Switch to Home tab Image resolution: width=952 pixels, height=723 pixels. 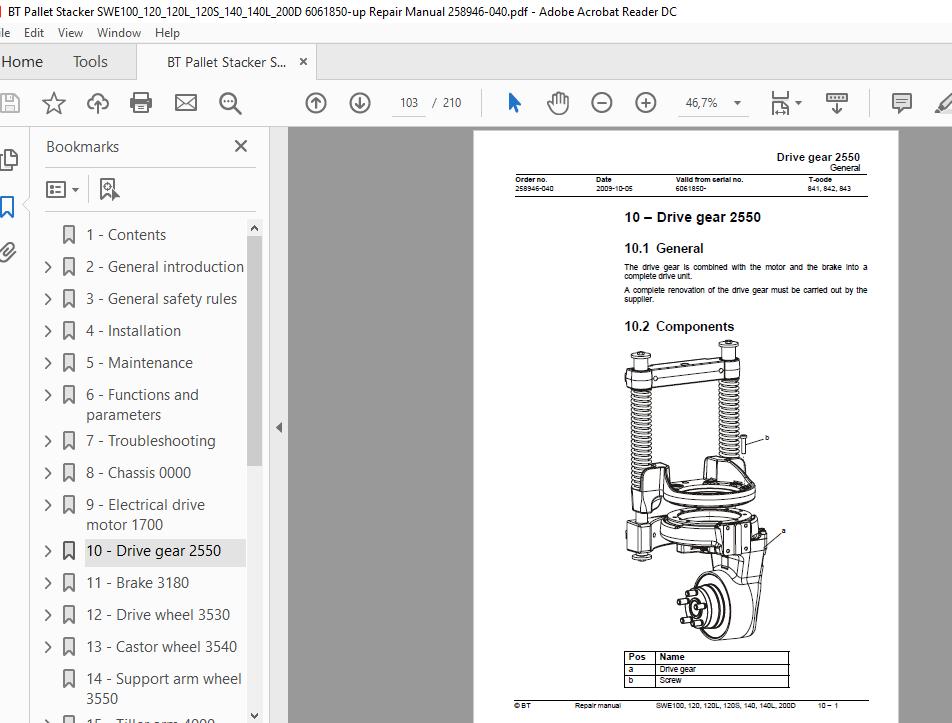22,62
